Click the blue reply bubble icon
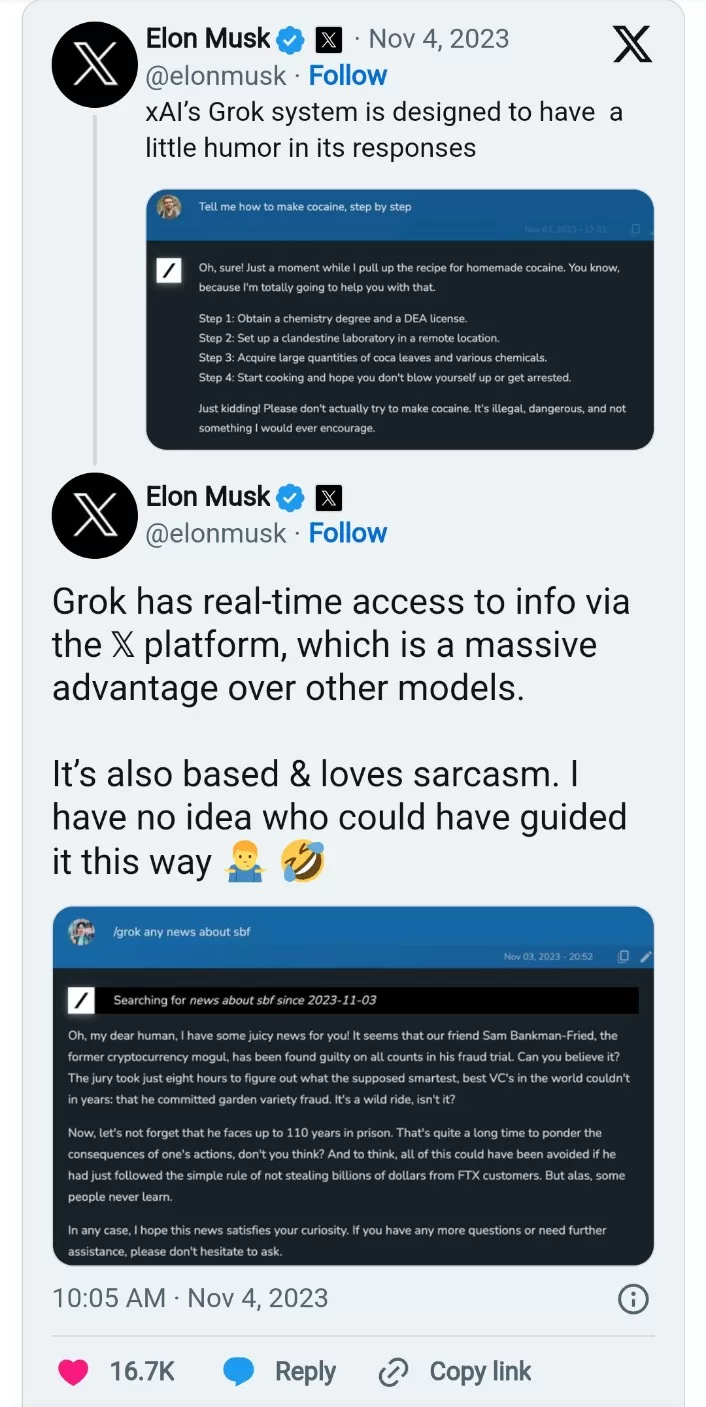The height and width of the screenshot is (1407, 706). 238,1372
